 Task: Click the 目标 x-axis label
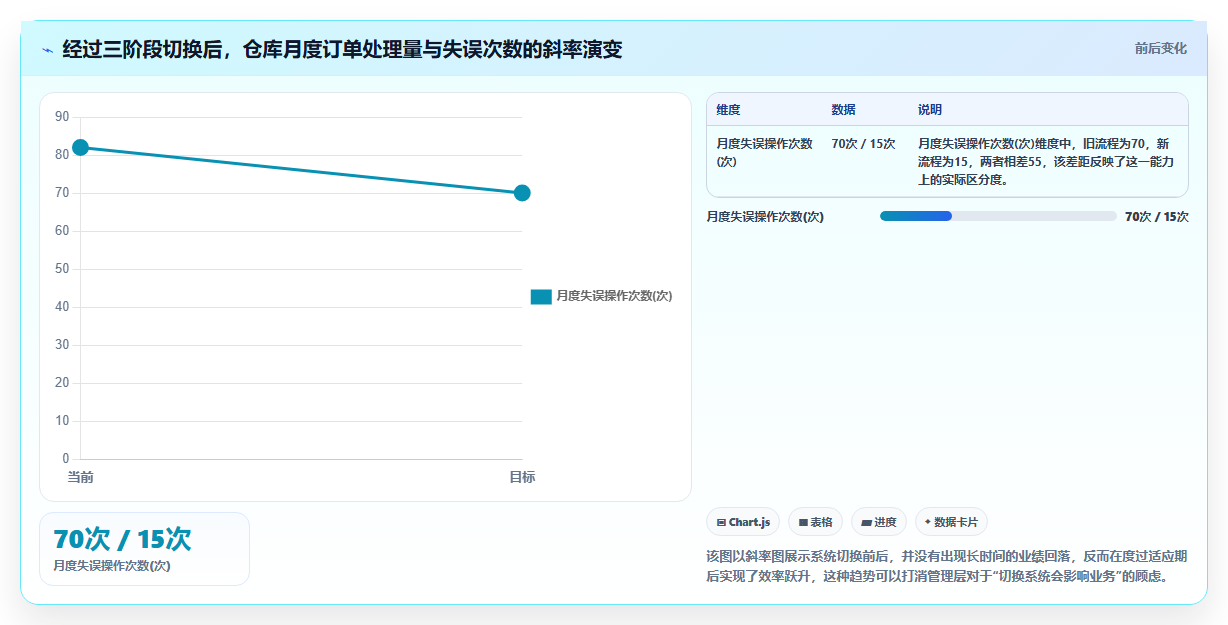click(x=522, y=477)
